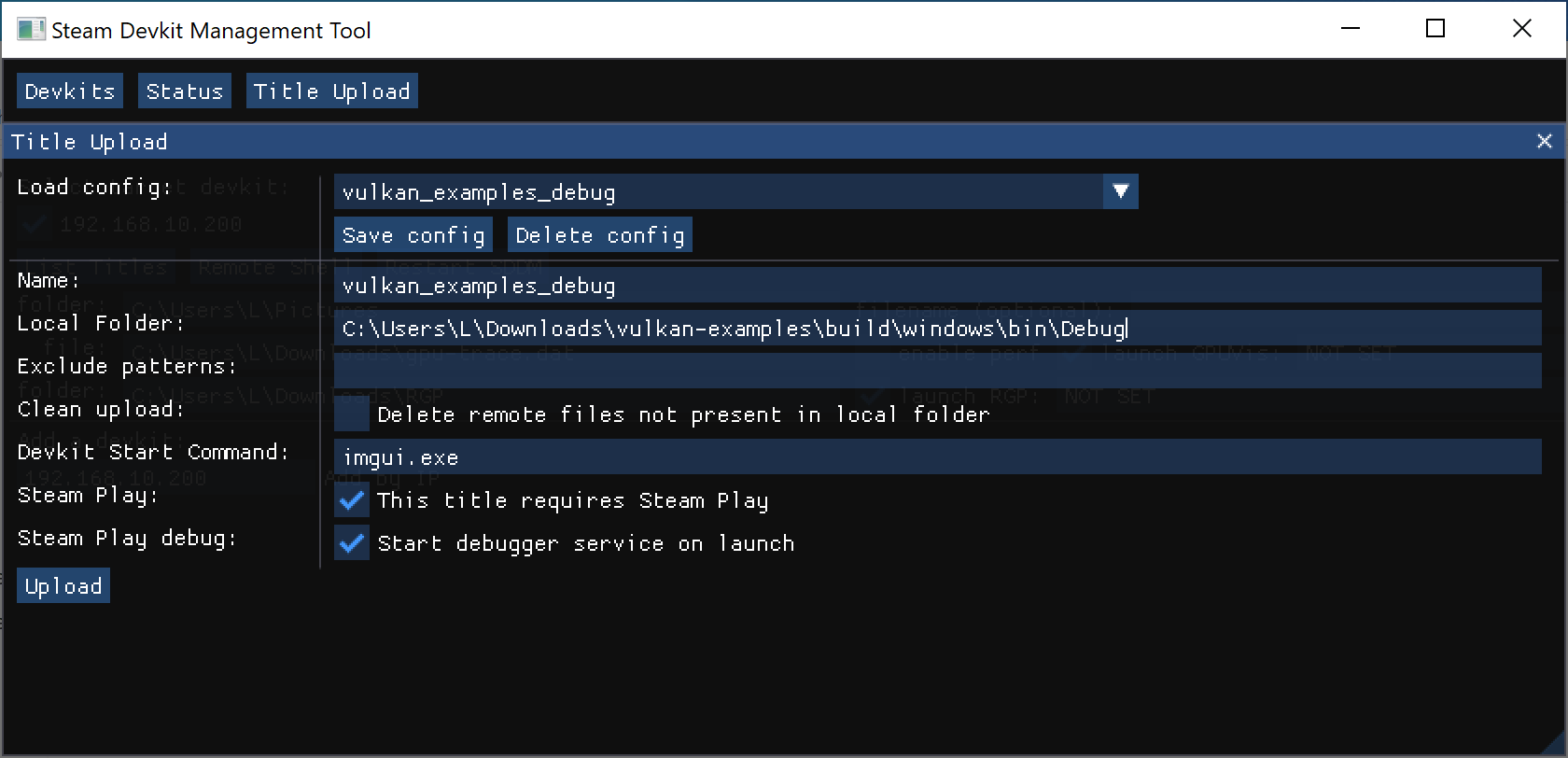The image size is (1568, 758).
Task: Click the Title Upload toolbar button
Action: click(x=331, y=91)
